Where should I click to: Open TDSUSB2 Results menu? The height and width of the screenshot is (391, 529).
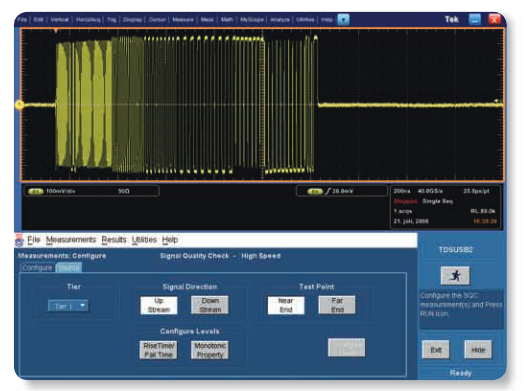point(114,240)
